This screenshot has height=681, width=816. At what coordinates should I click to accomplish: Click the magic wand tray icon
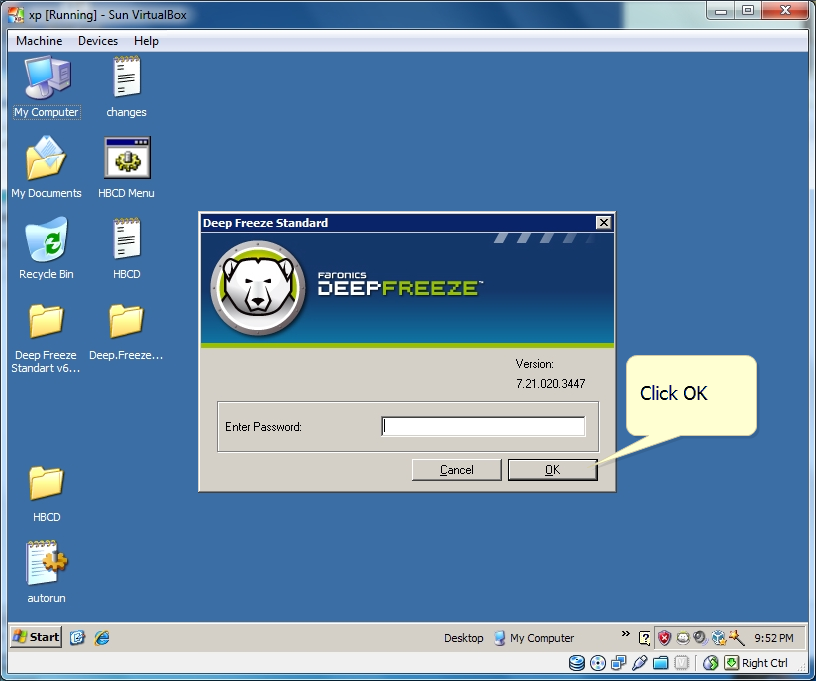[736, 637]
